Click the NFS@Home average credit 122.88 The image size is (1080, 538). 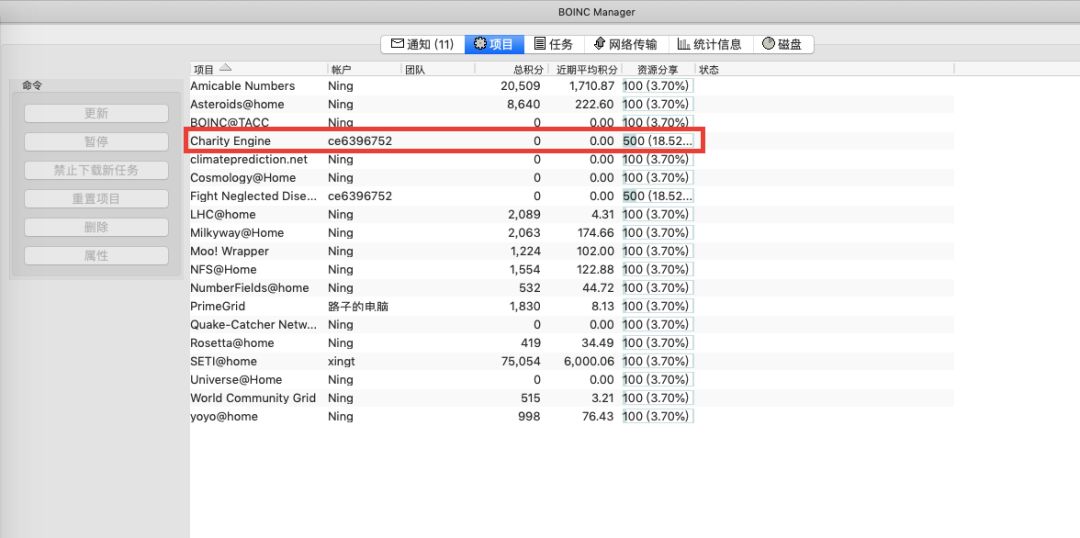click(x=595, y=269)
